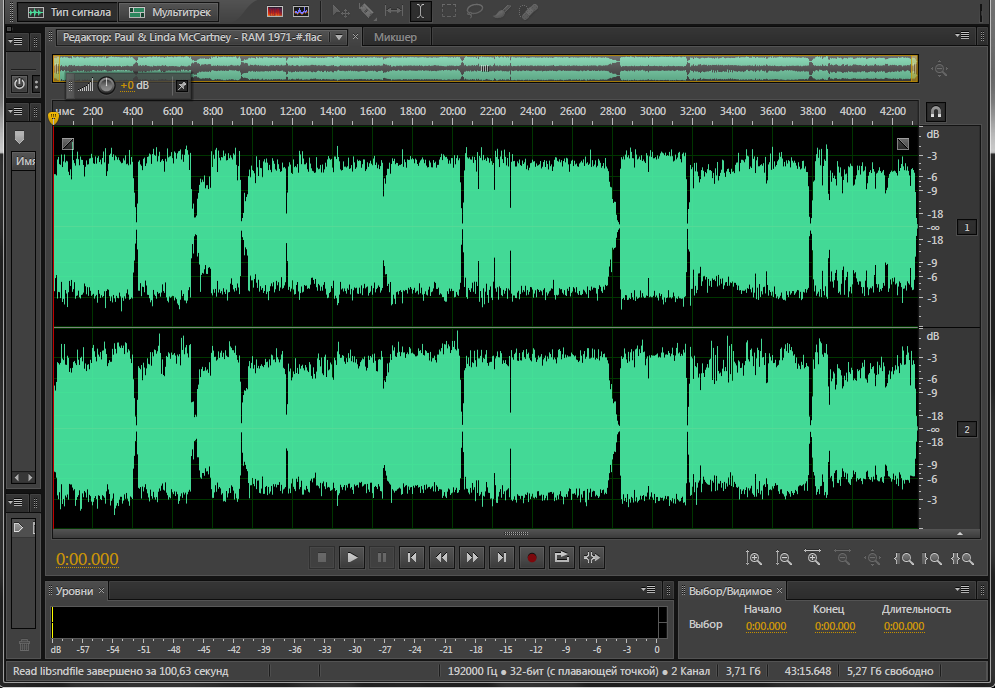Zoom out amplitude

pyautogui.click(x=783, y=559)
